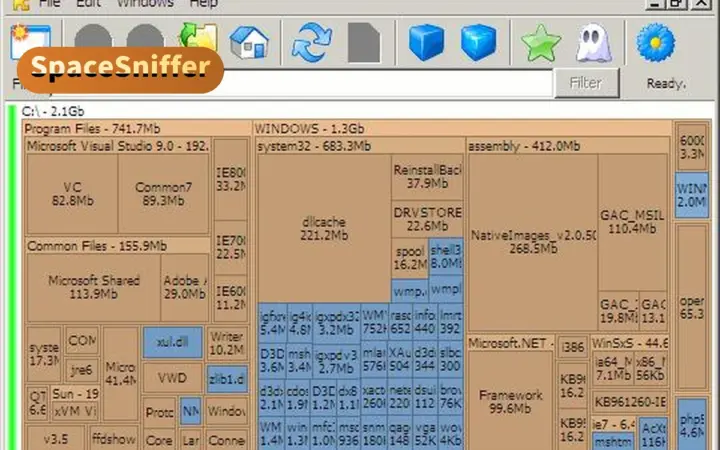This screenshot has width=720, height=450.
Task: Click the Filter button
Action: click(x=587, y=83)
